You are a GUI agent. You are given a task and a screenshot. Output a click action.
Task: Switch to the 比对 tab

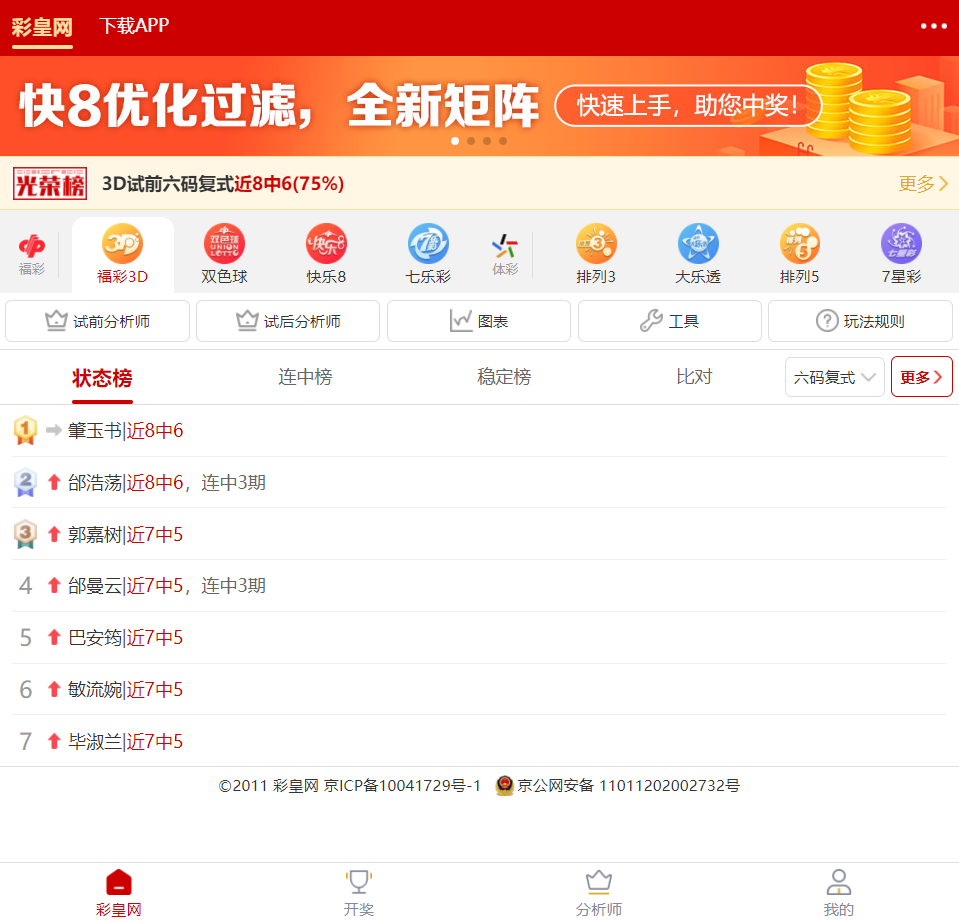pos(694,377)
